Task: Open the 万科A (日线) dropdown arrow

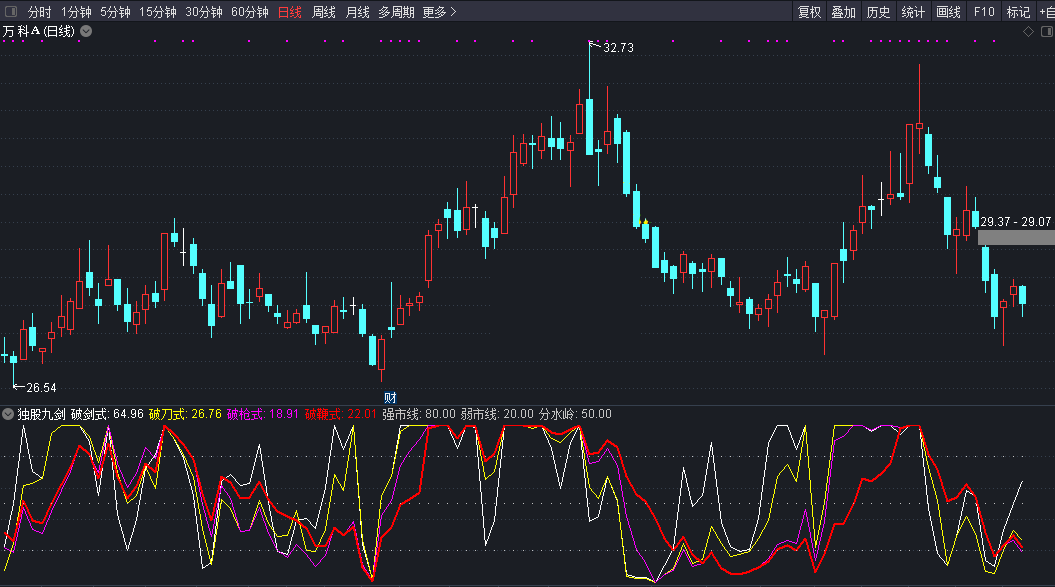Action: (x=86, y=31)
